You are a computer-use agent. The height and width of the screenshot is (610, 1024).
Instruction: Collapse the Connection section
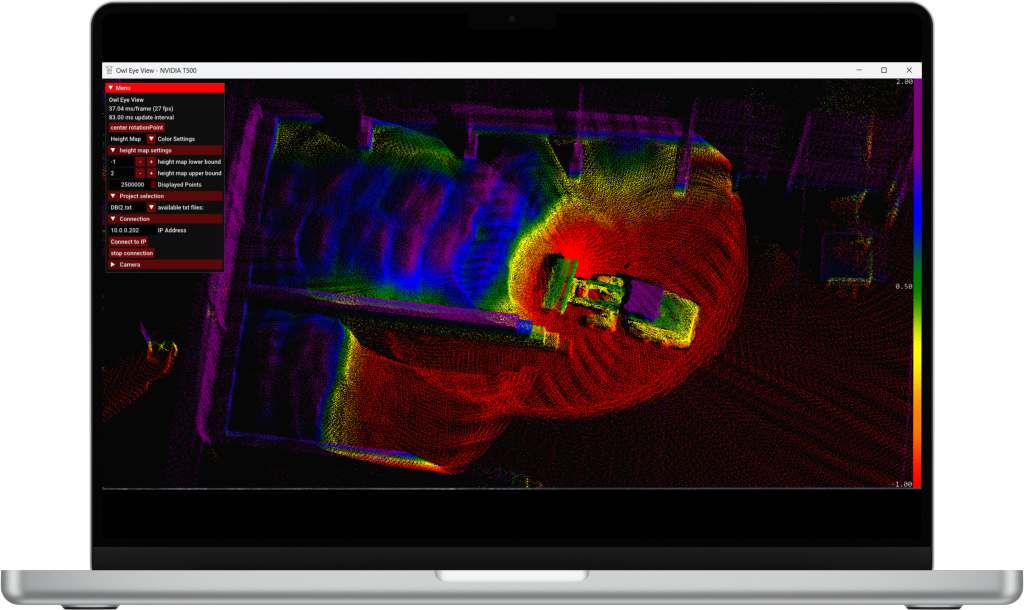coord(113,219)
